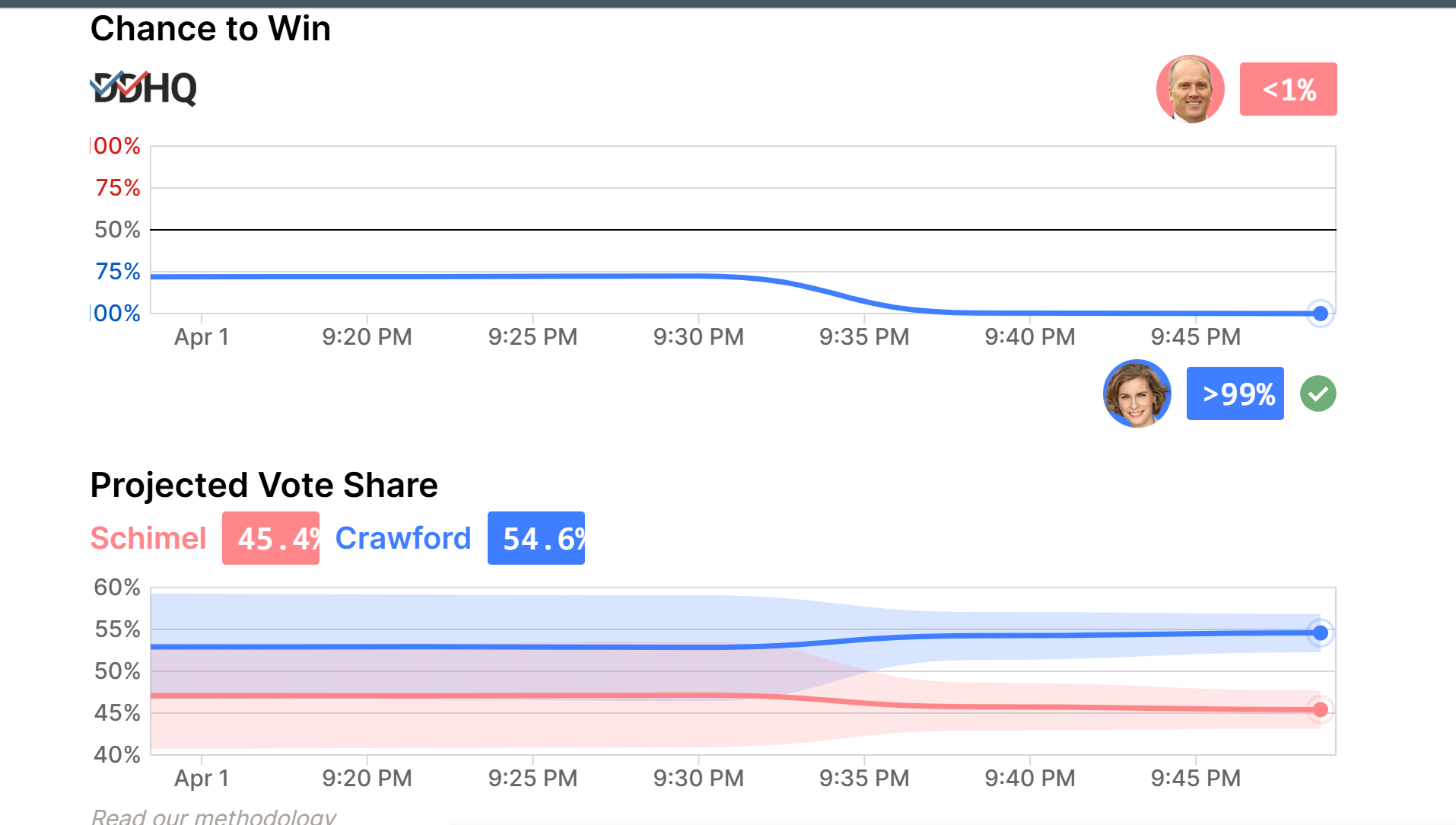This screenshot has width=1456, height=825.
Task: Click 9:40 PM tick on Vote Share chart
Action: click(x=1029, y=778)
